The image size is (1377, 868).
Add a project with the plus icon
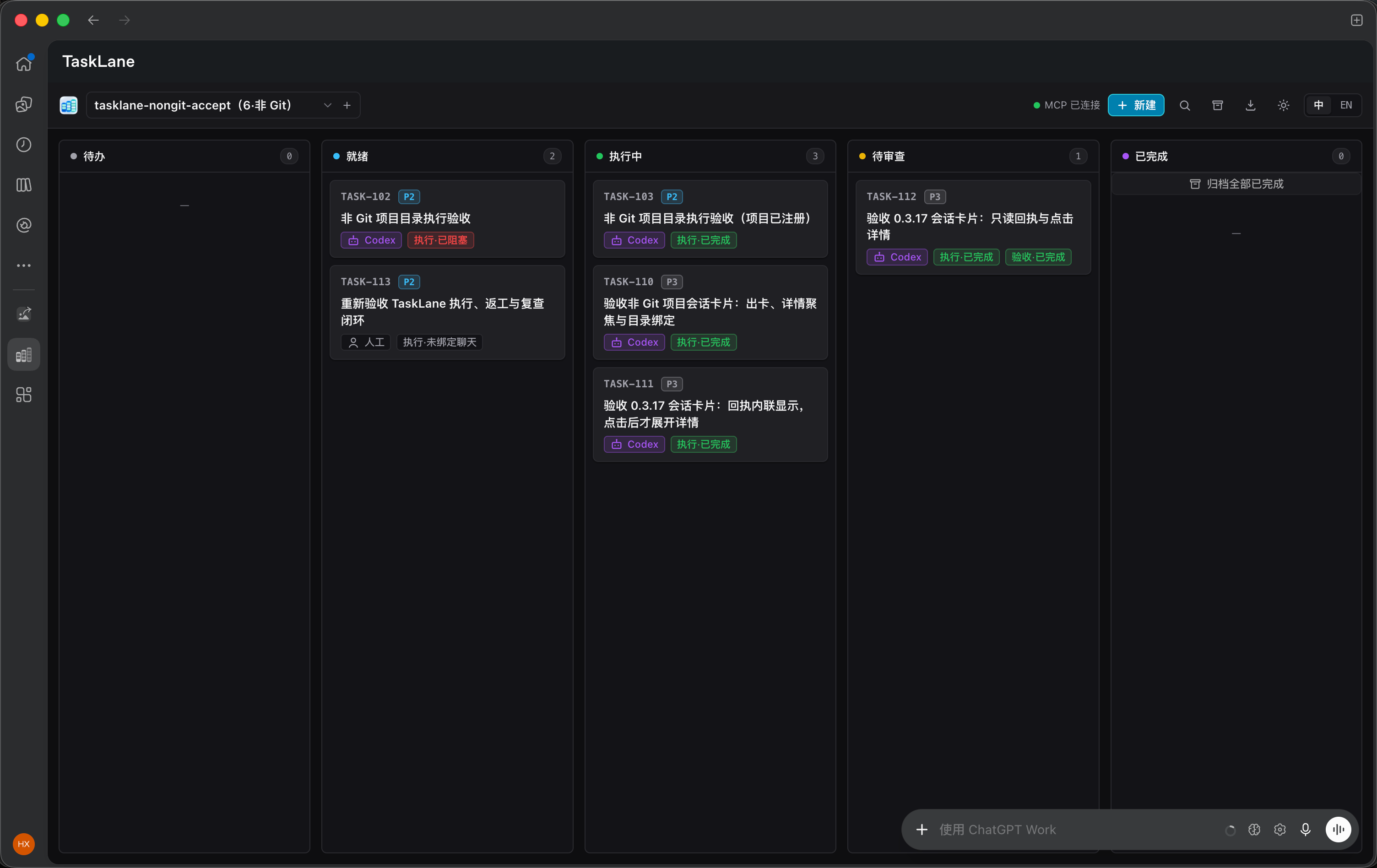347,105
